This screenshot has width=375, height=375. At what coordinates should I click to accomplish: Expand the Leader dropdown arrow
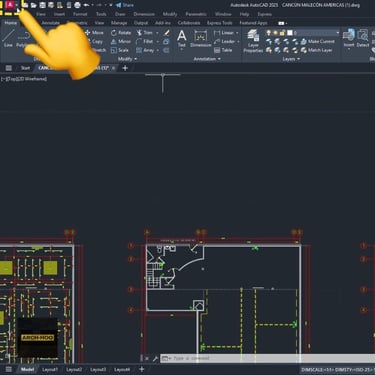click(238, 41)
